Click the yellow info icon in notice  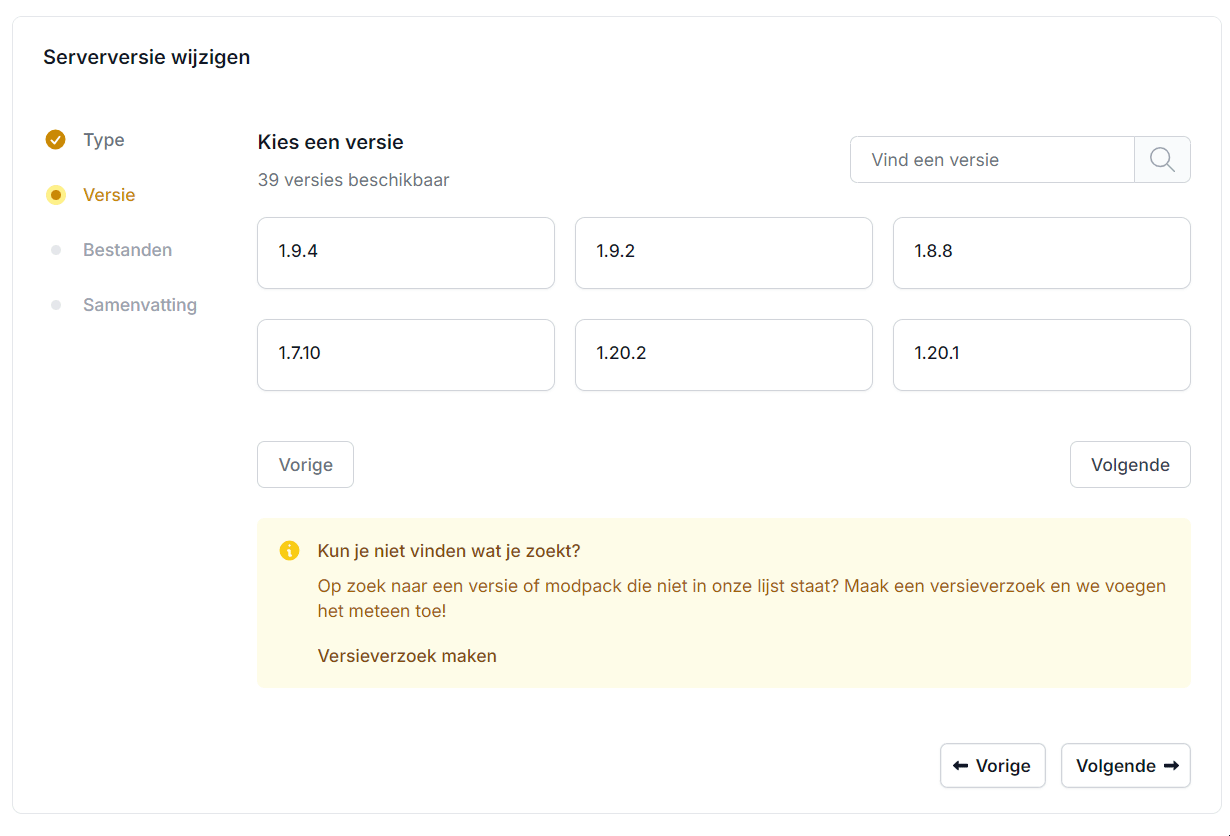point(289,551)
